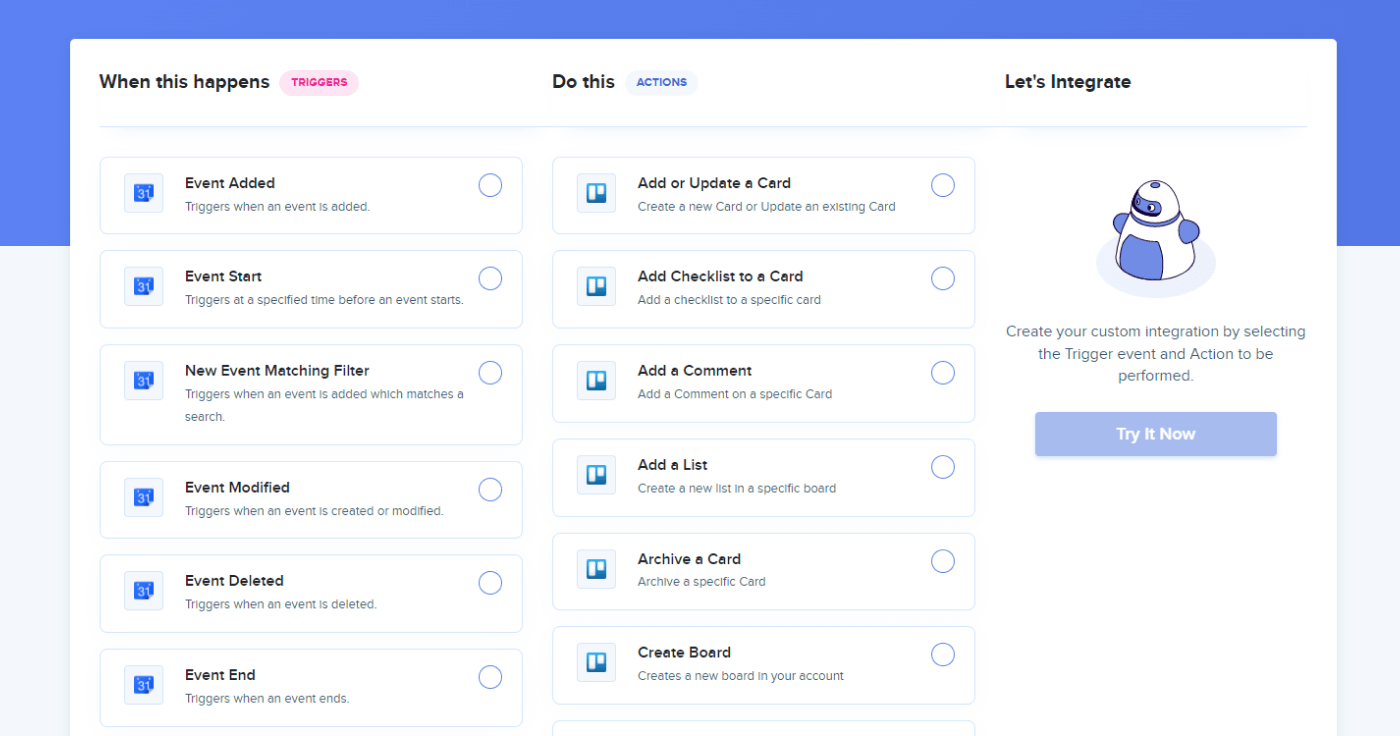Click the calendar icon next to Event End
Screen dimensions: 1400x736
coord(143,685)
